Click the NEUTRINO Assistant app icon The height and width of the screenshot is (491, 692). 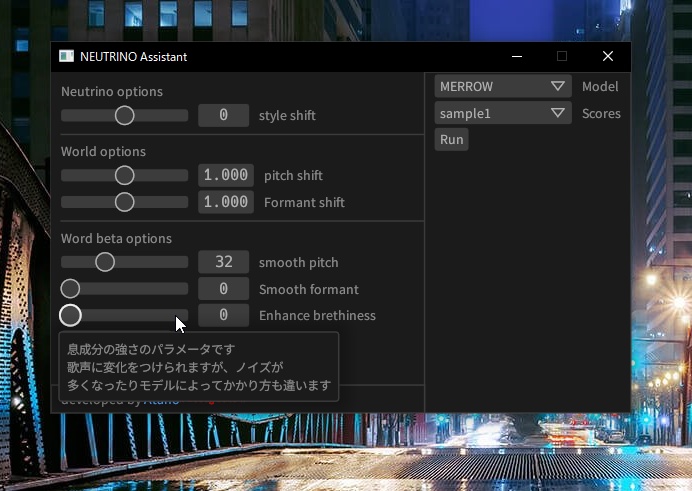point(67,56)
